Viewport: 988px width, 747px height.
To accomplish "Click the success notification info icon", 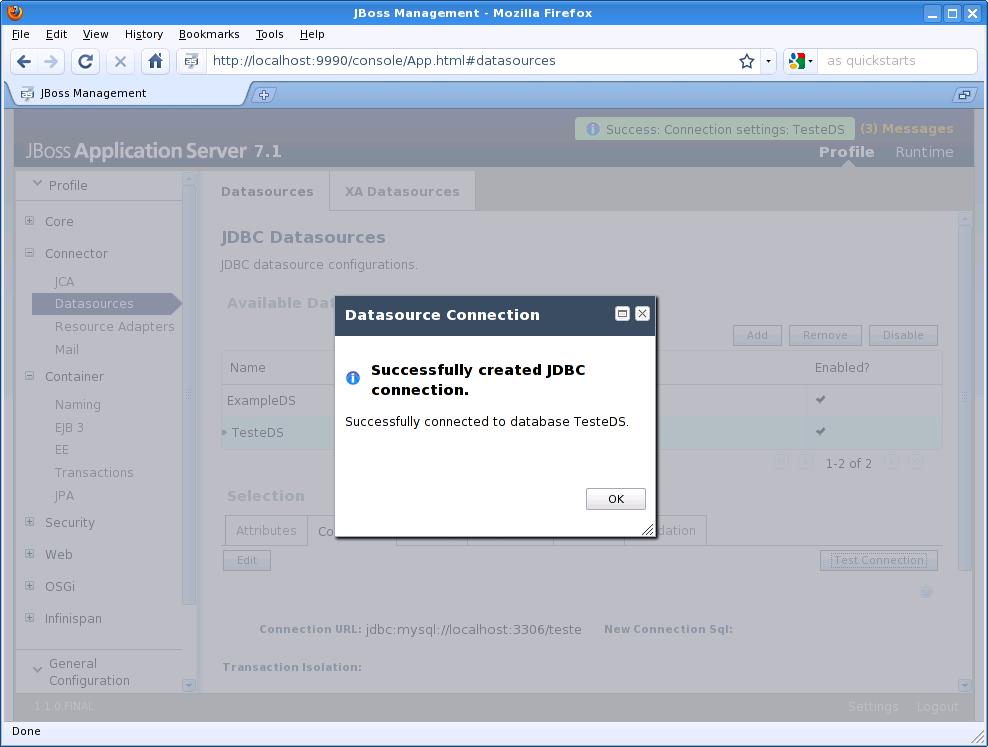I will (592, 129).
